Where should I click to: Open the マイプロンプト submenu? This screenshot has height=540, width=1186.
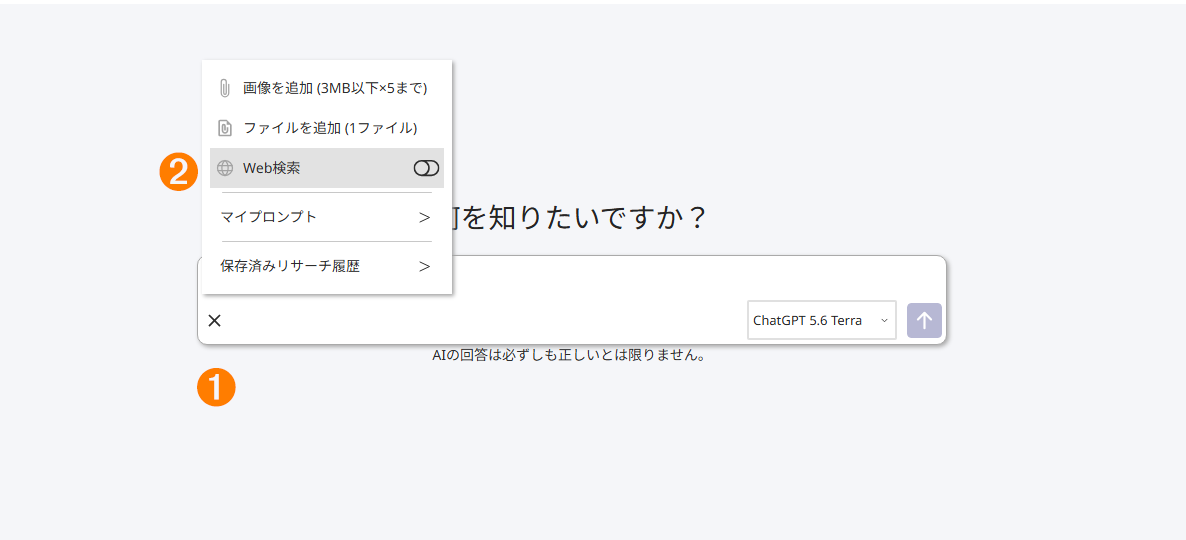[327, 217]
